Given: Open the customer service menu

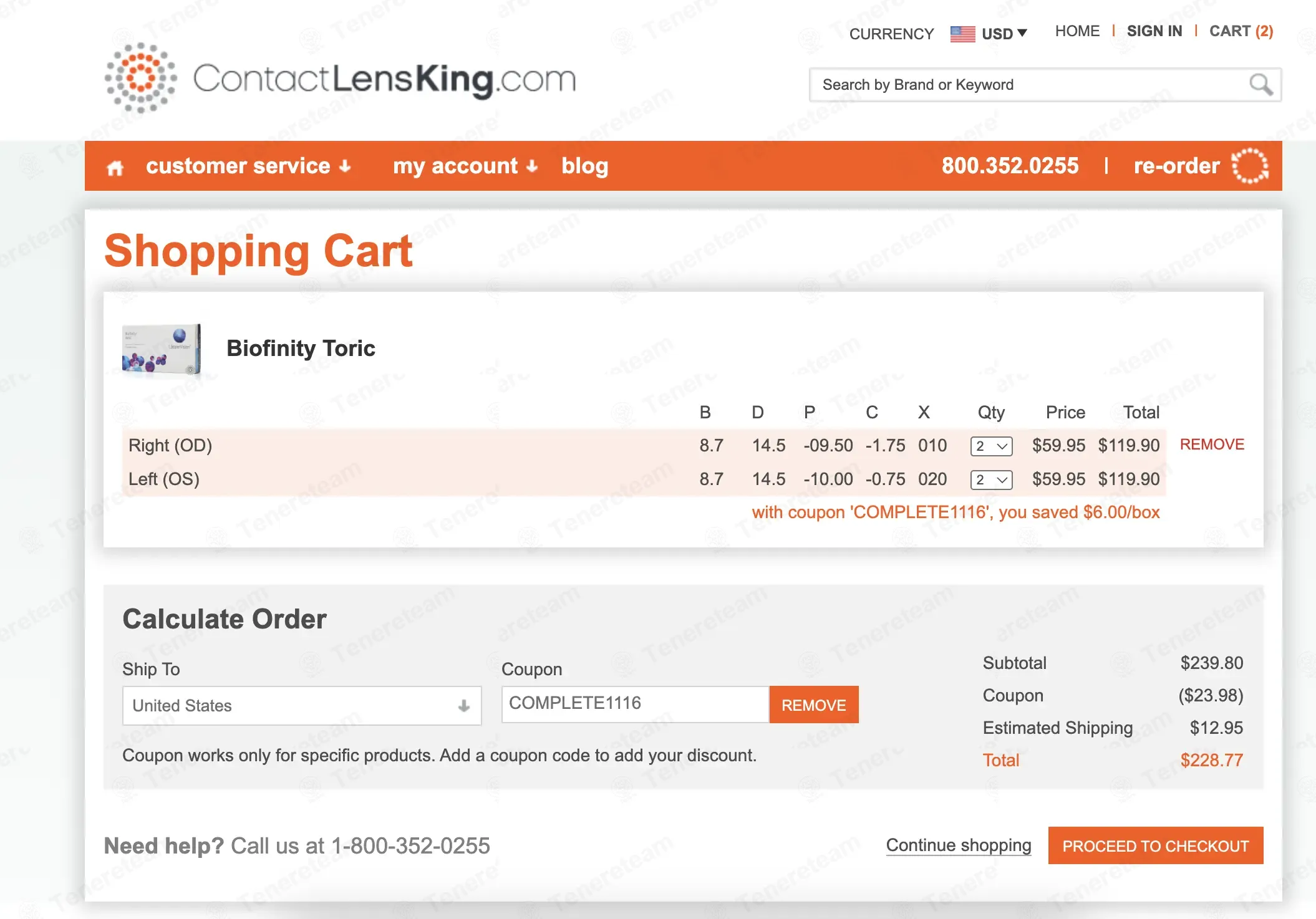Looking at the screenshot, I should click(248, 166).
